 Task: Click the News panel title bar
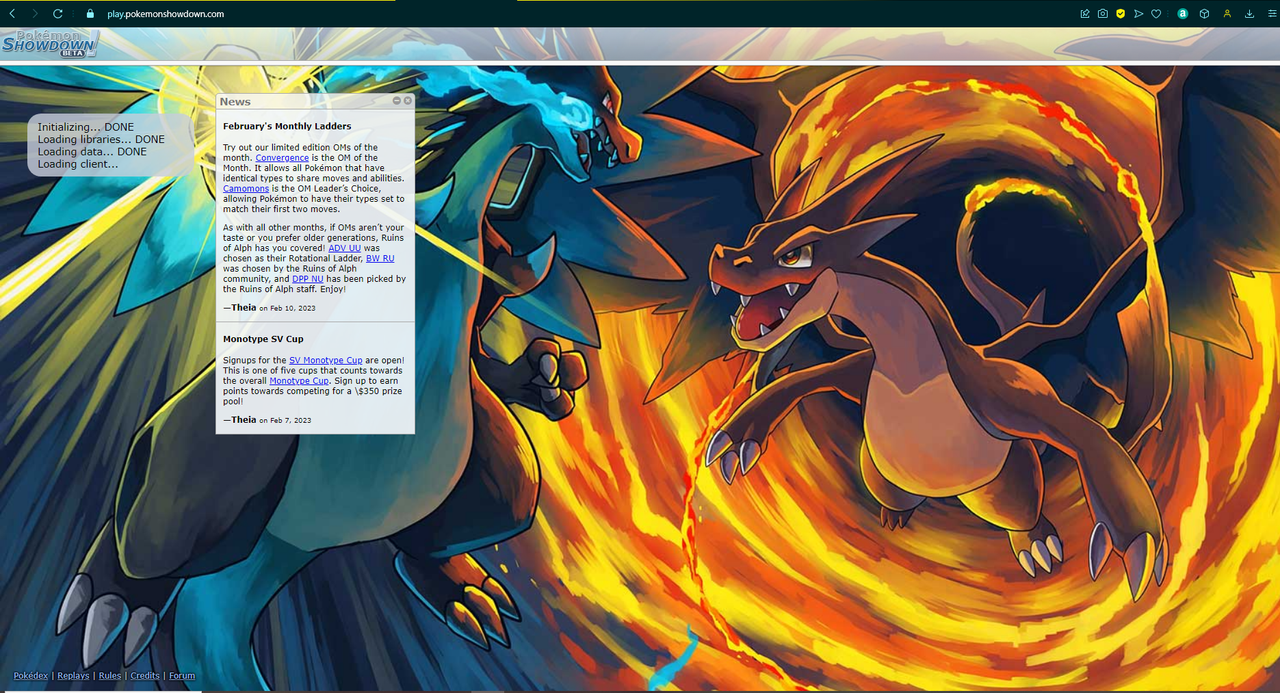tap(315, 101)
